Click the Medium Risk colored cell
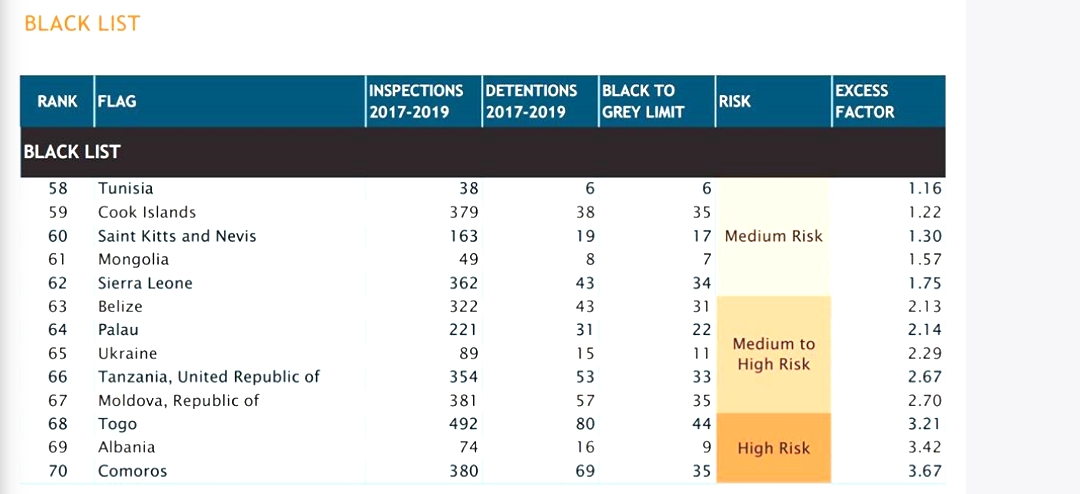Screen dimensions: 1080x494 coord(773,236)
